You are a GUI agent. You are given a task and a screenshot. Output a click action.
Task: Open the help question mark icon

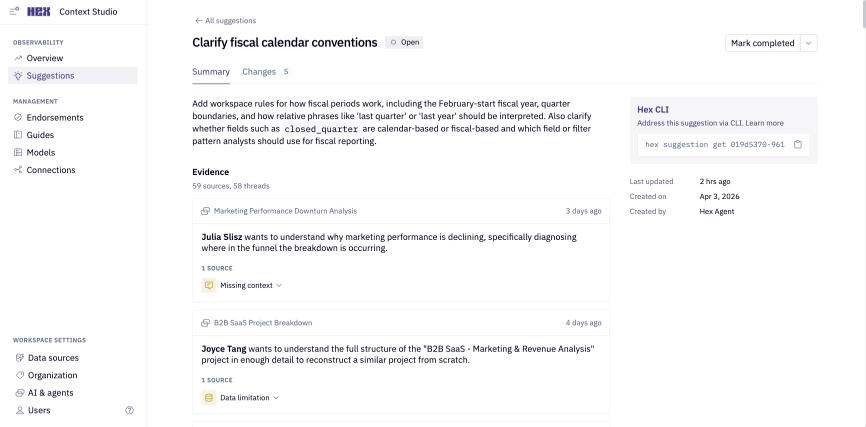[129, 410]
